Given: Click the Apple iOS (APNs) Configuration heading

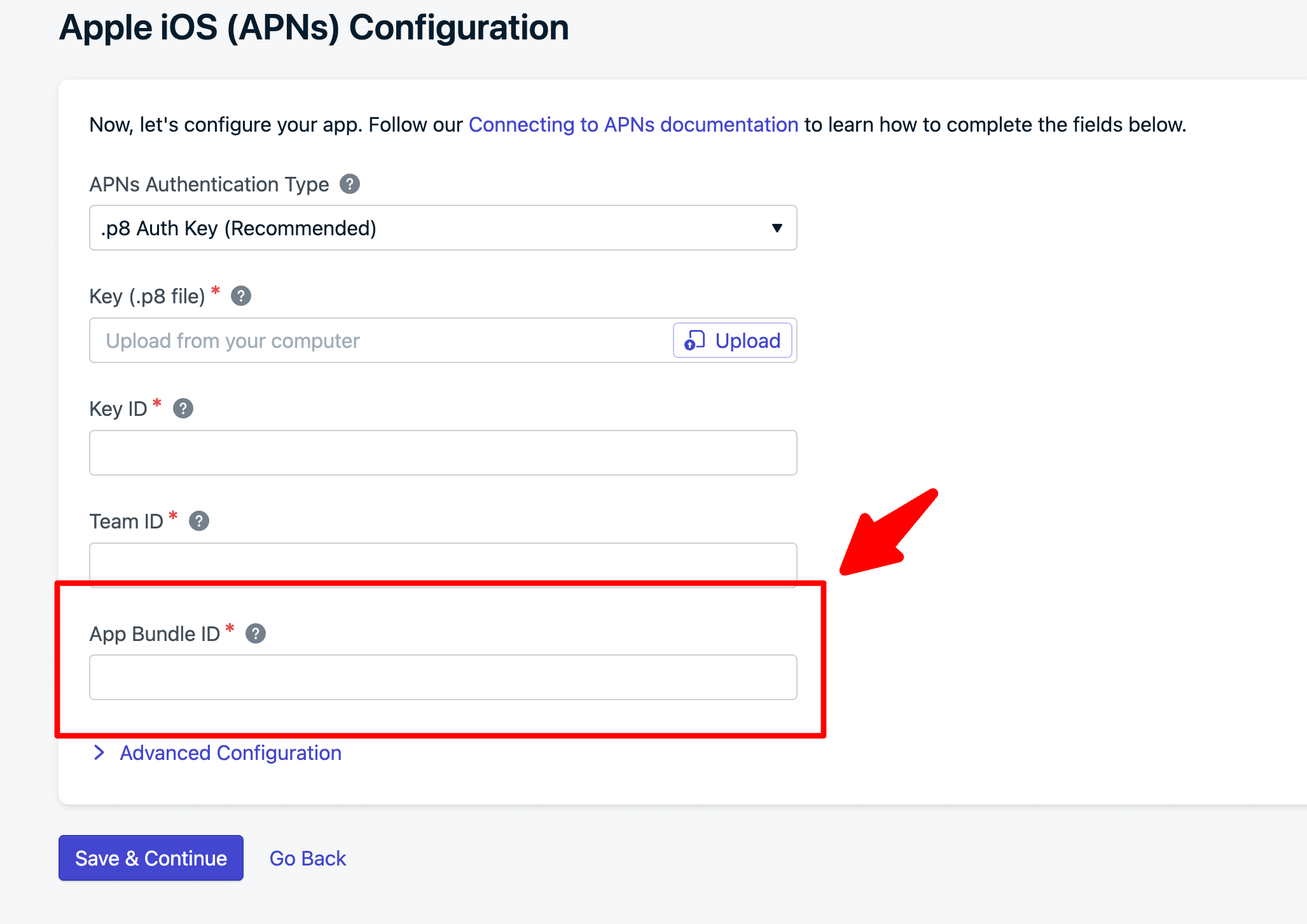Looking at the screenshot, I should point(314,28).
